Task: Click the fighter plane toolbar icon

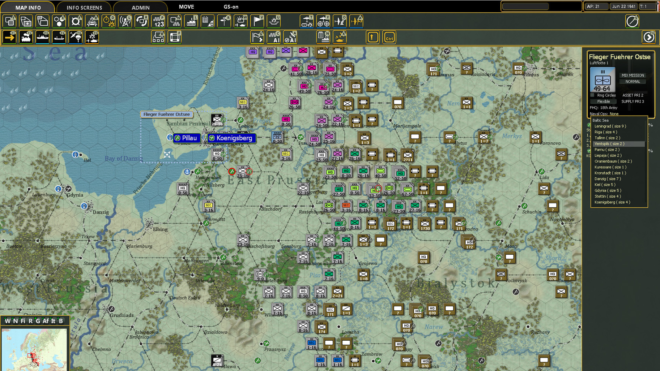Action: 340,21
